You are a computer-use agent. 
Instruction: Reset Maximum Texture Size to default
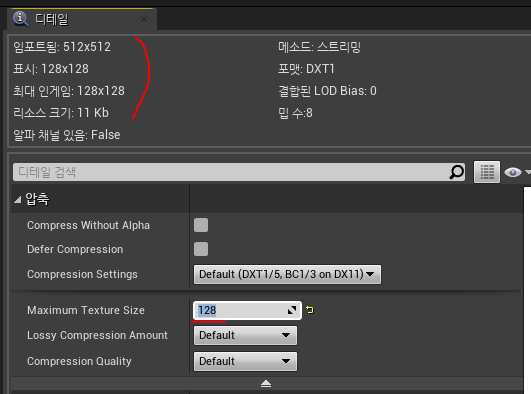click(310, 310)
